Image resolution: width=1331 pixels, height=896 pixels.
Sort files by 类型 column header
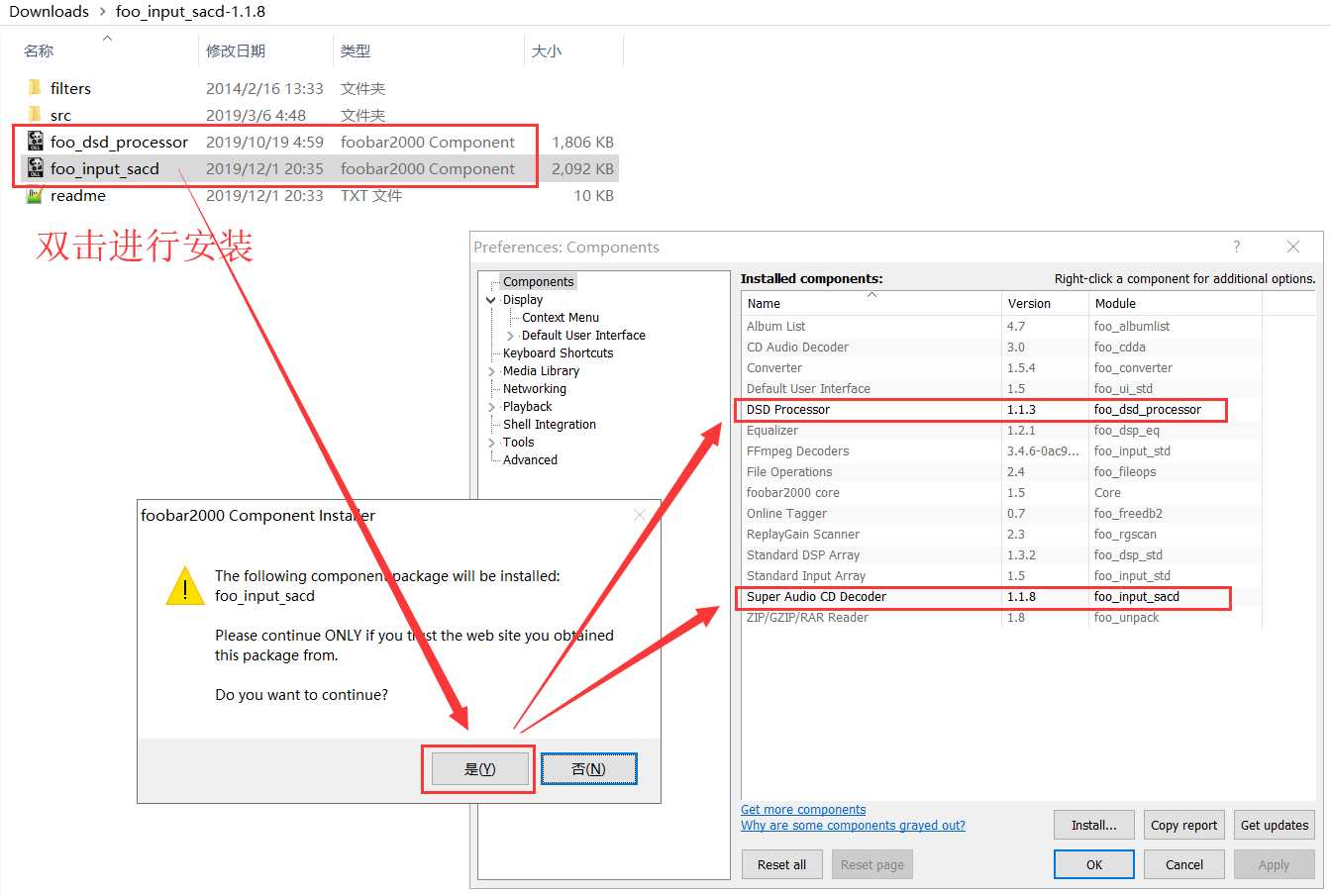[x=428, y=50]
